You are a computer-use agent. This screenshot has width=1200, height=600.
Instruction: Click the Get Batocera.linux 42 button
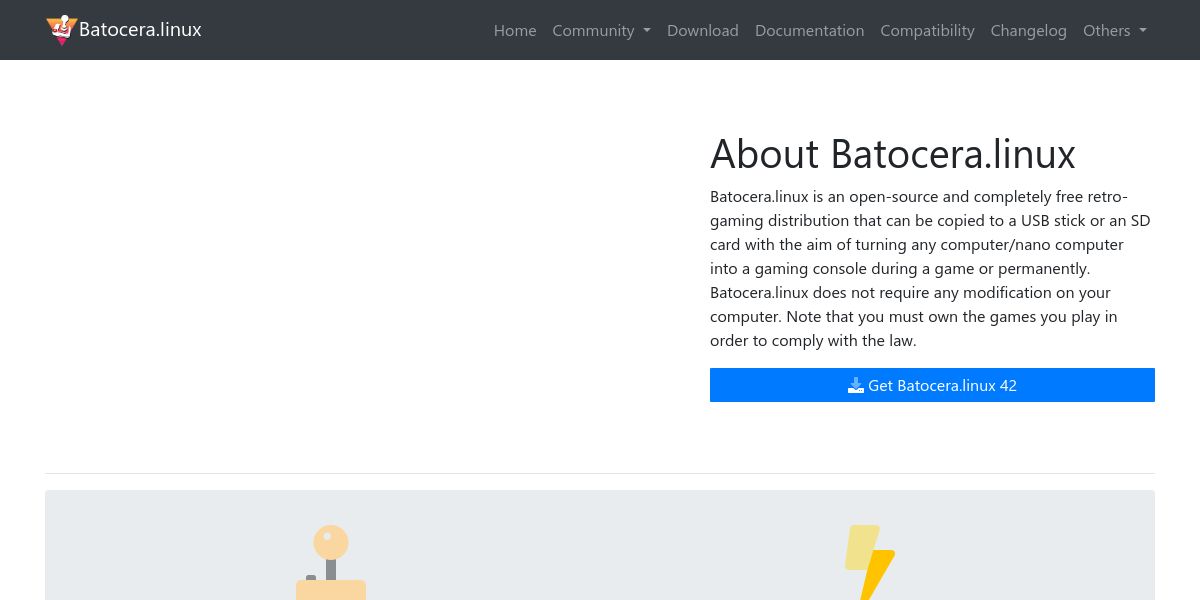(x=932, y=385)
